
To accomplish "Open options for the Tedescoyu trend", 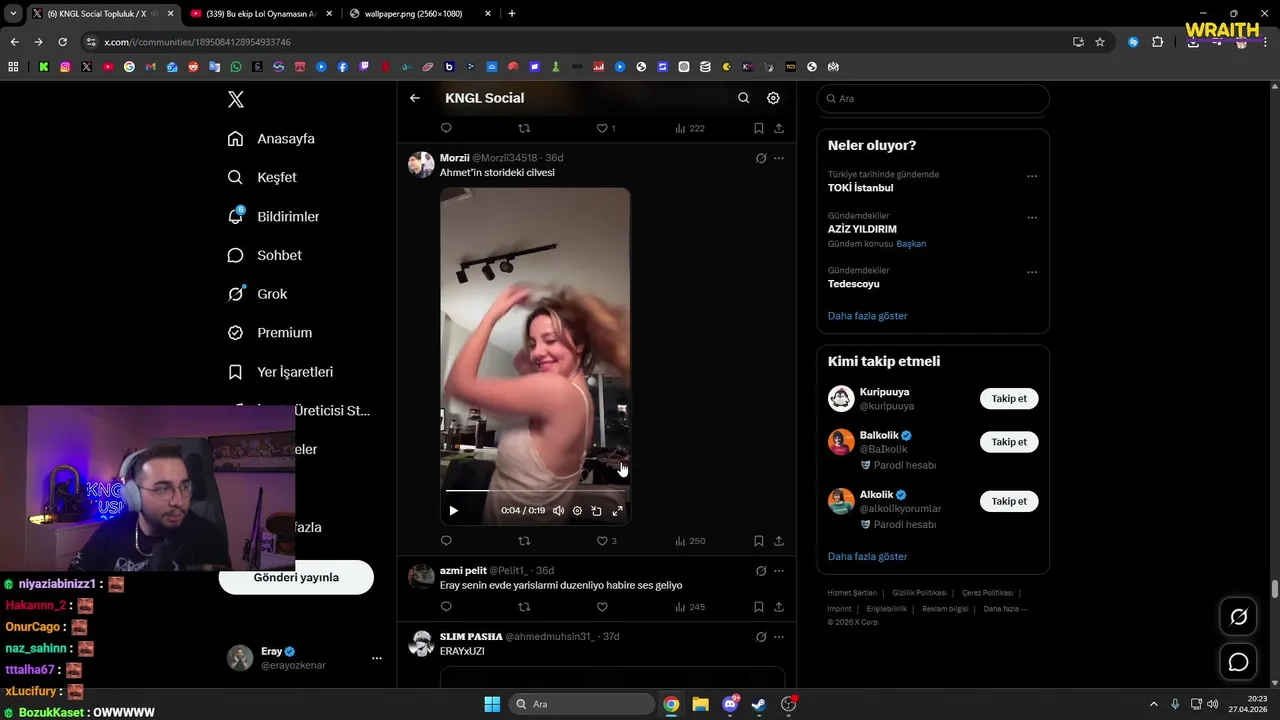I will [1032, 272].
